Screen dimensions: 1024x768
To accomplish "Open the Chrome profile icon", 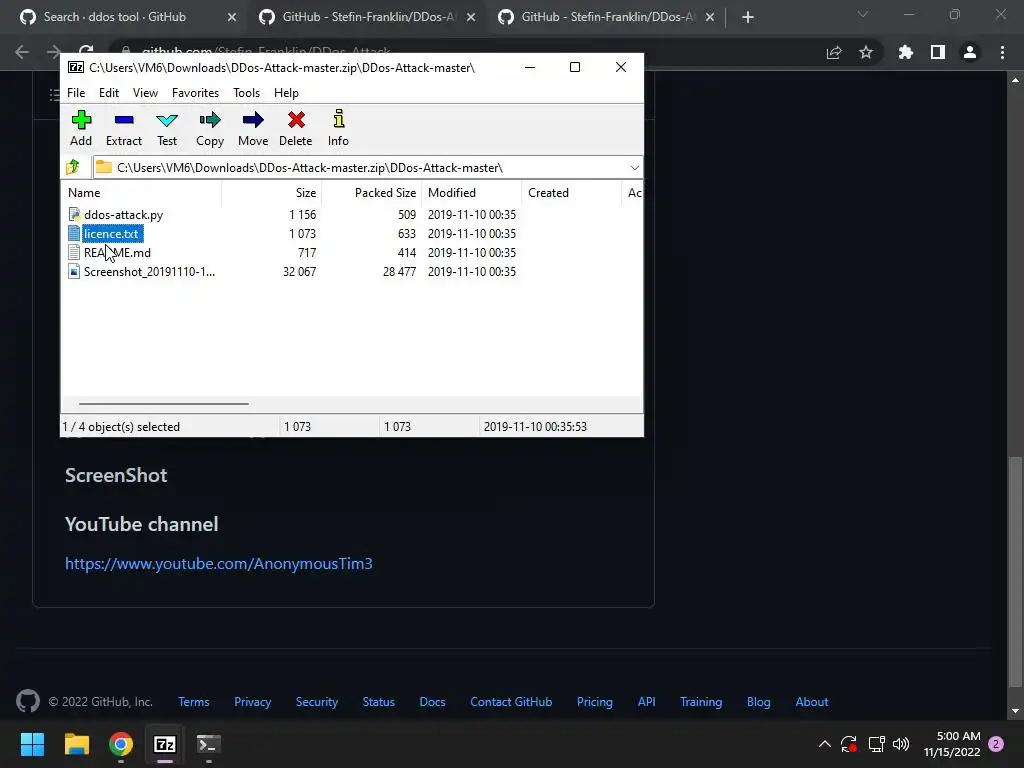I will tap(970, 52).
